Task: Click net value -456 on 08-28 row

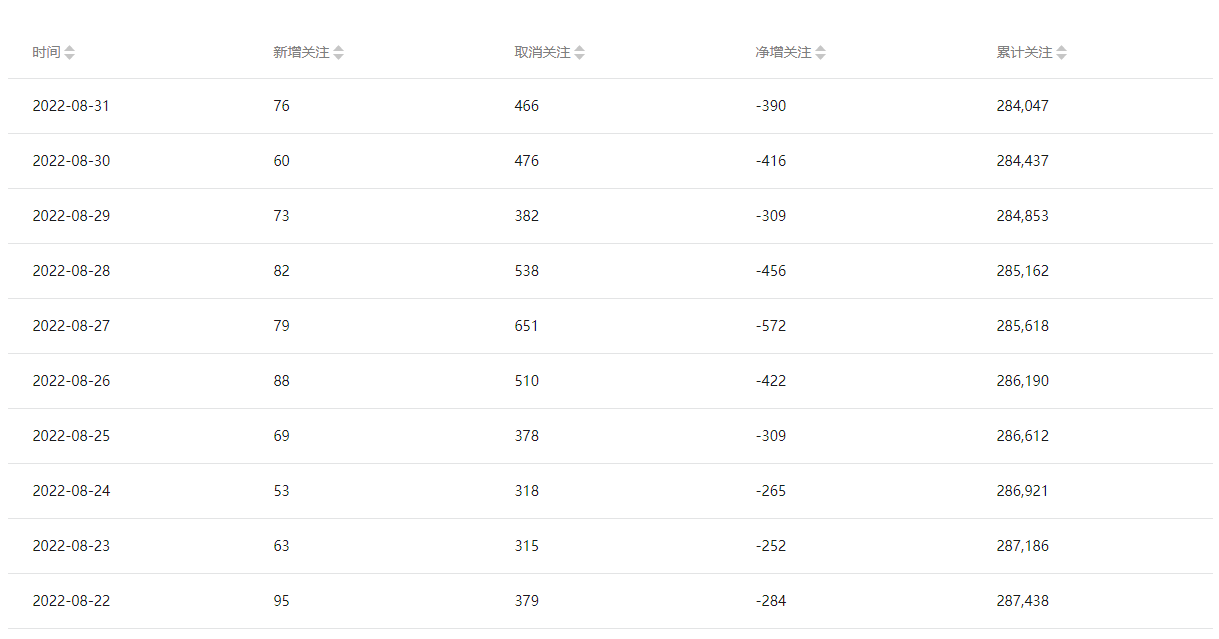Action: pyautogui.click(x=771, y=271)
